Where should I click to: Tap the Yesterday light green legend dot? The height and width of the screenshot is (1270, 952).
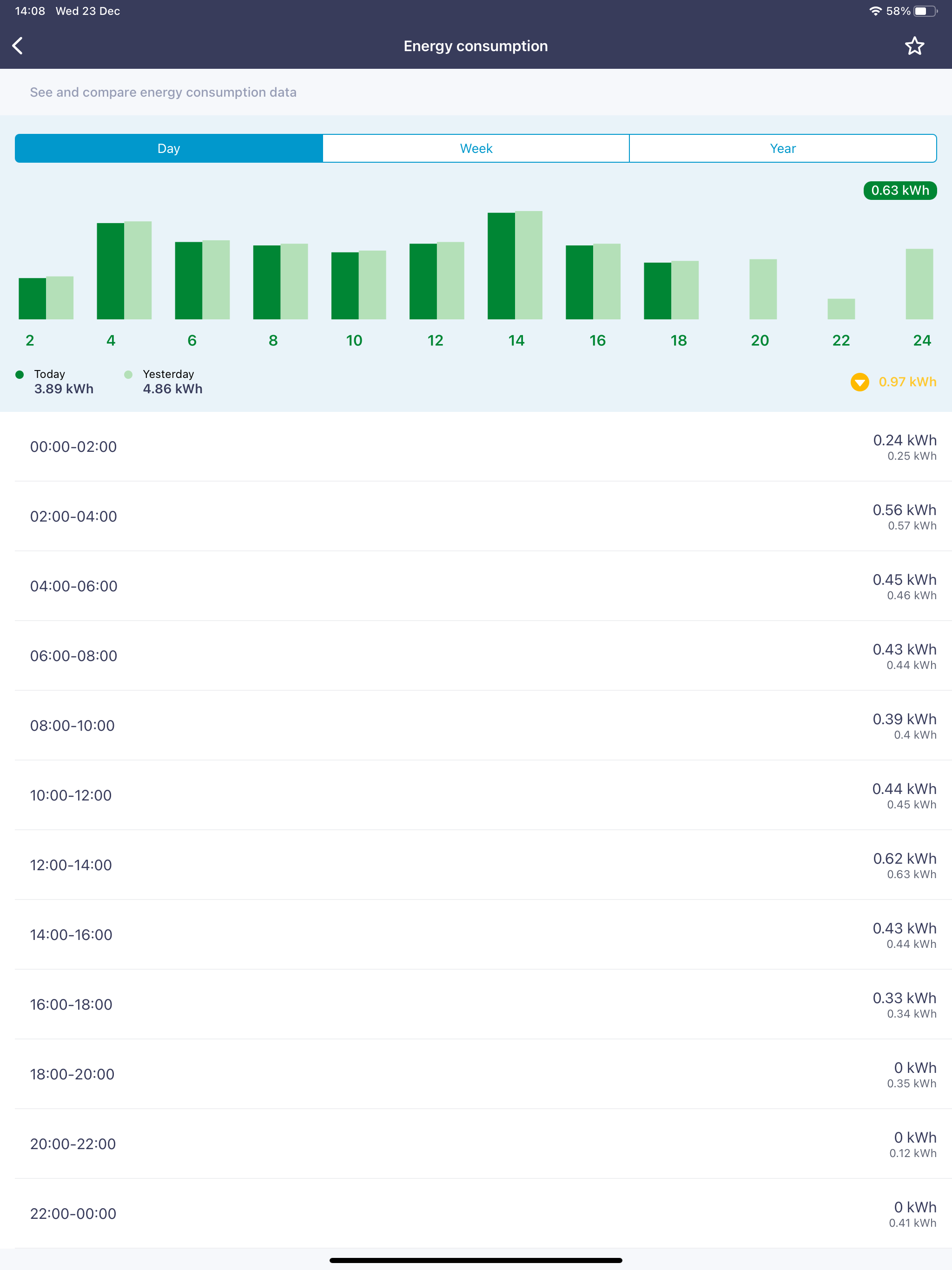pos(128,374)
